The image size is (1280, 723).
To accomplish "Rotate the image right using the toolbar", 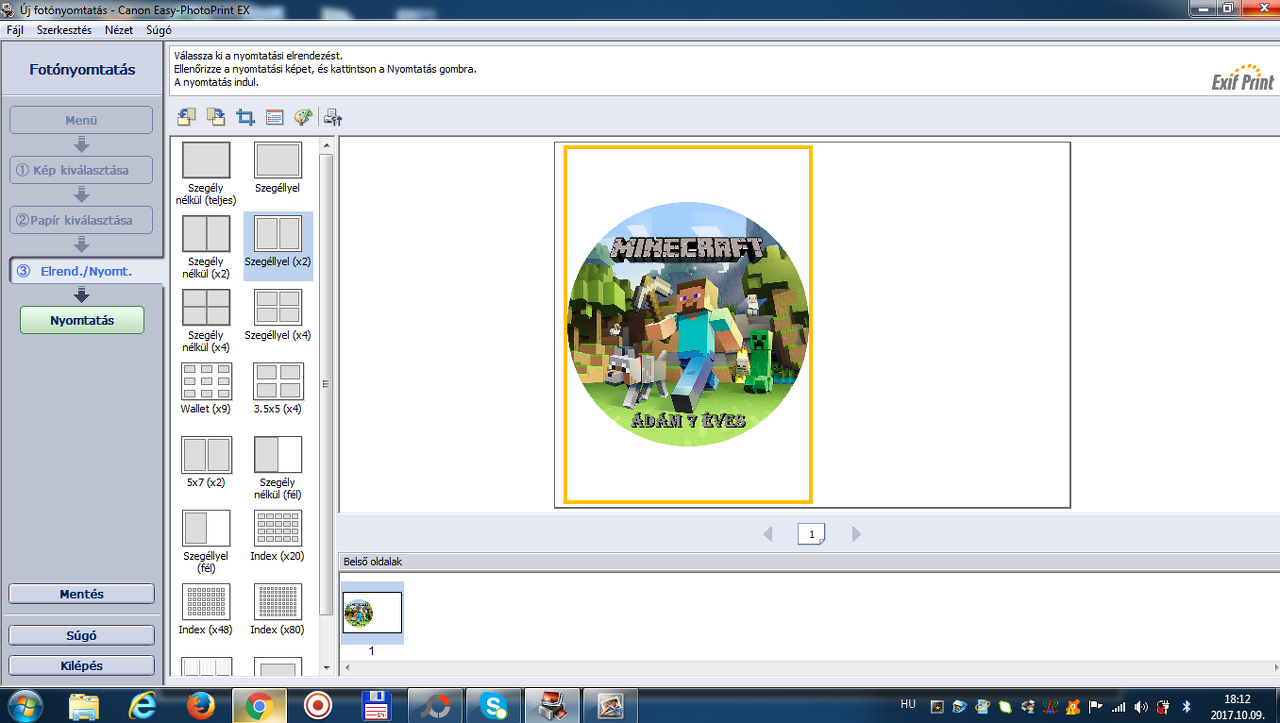I will (215, 117).
